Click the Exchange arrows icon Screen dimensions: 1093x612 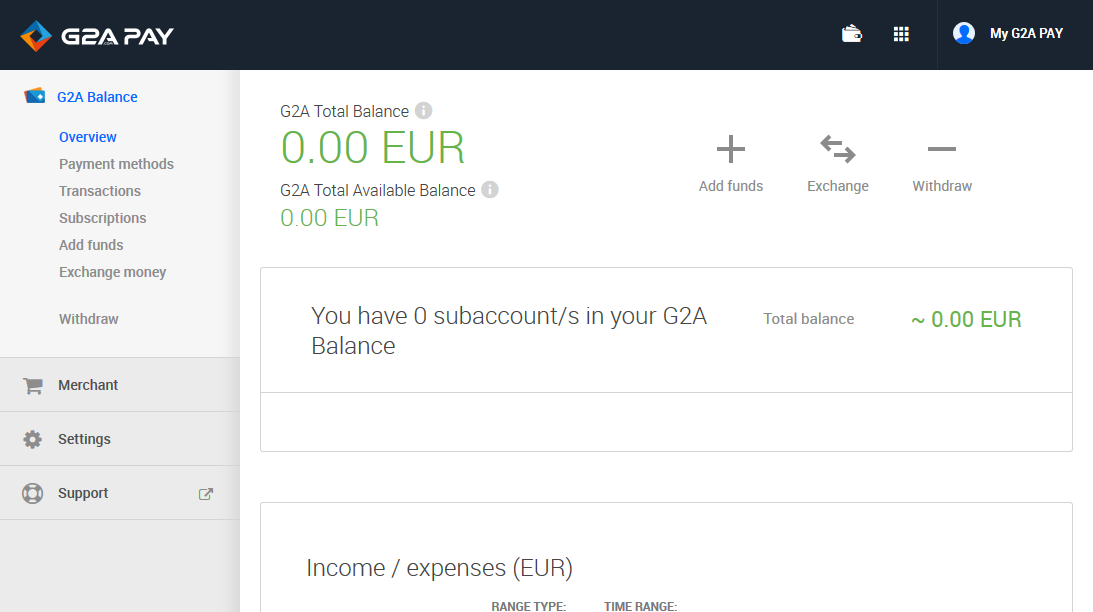(x=838, y=149)
